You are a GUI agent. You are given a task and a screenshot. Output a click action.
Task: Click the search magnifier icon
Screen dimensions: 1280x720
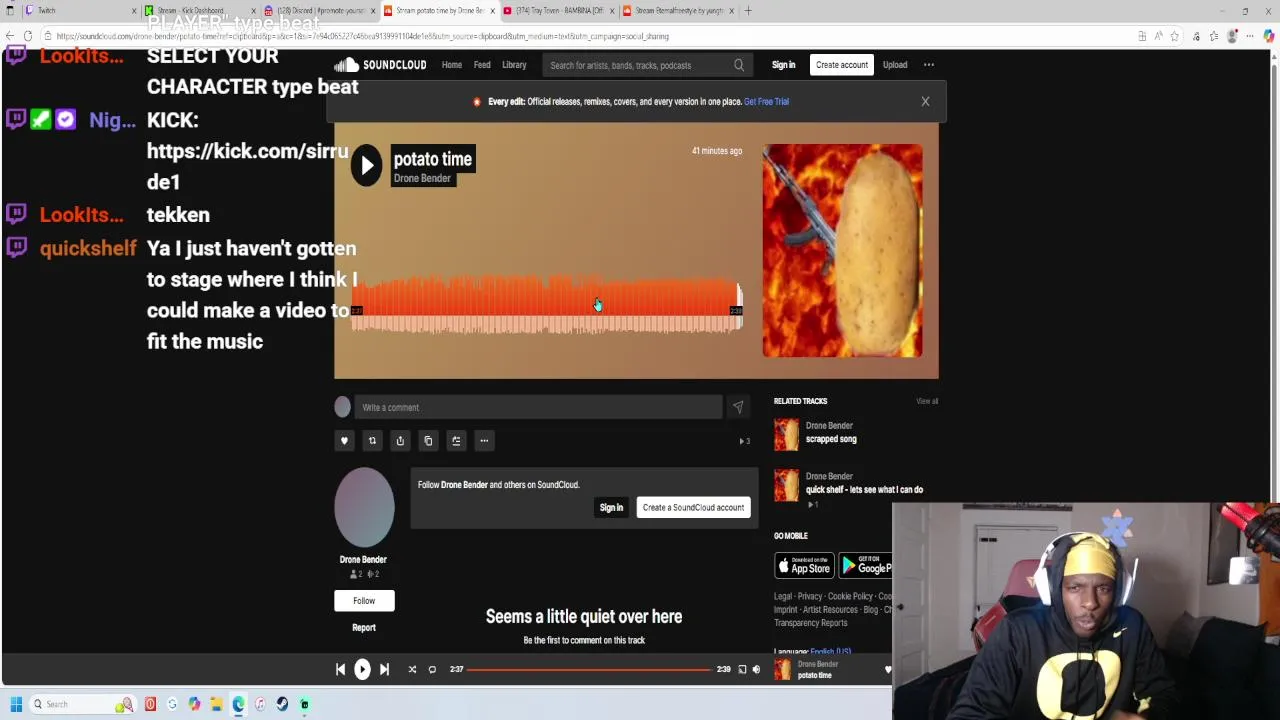click(x=739, y=65)
